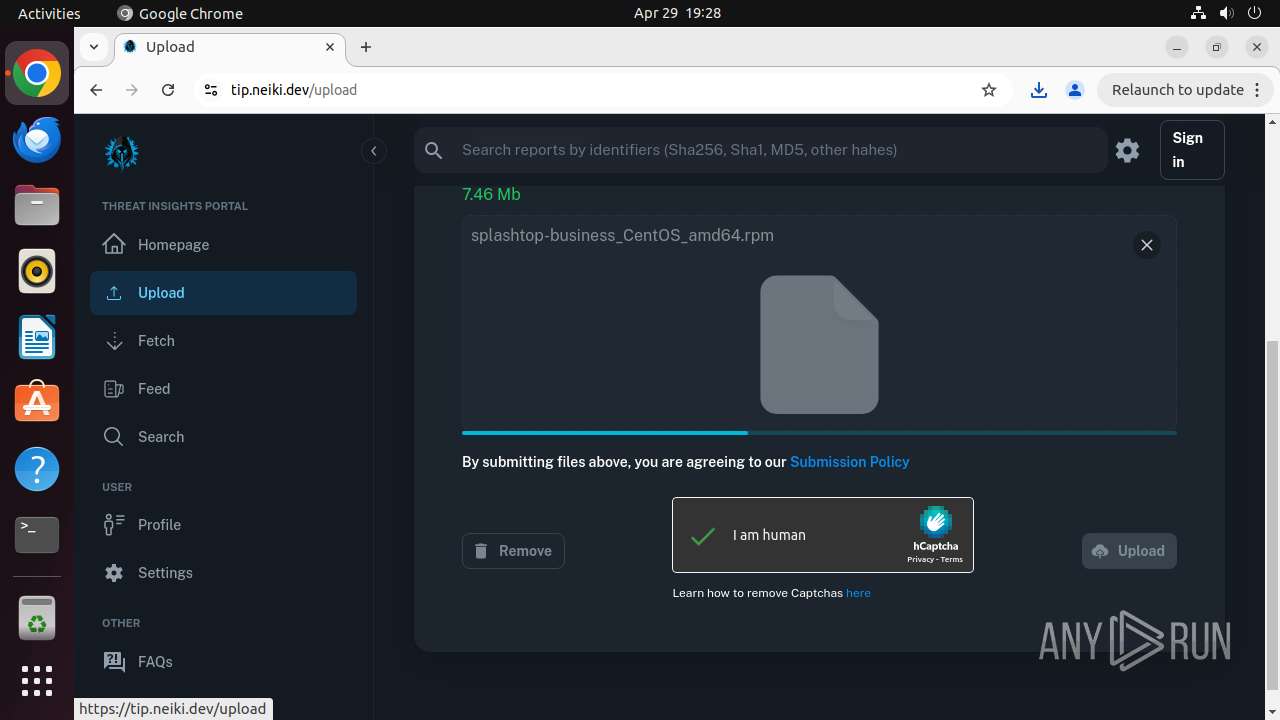Viewport: 1280px width, 720px height.
Task: Launch Google Chrome from the dock
Action: point(37,74)
